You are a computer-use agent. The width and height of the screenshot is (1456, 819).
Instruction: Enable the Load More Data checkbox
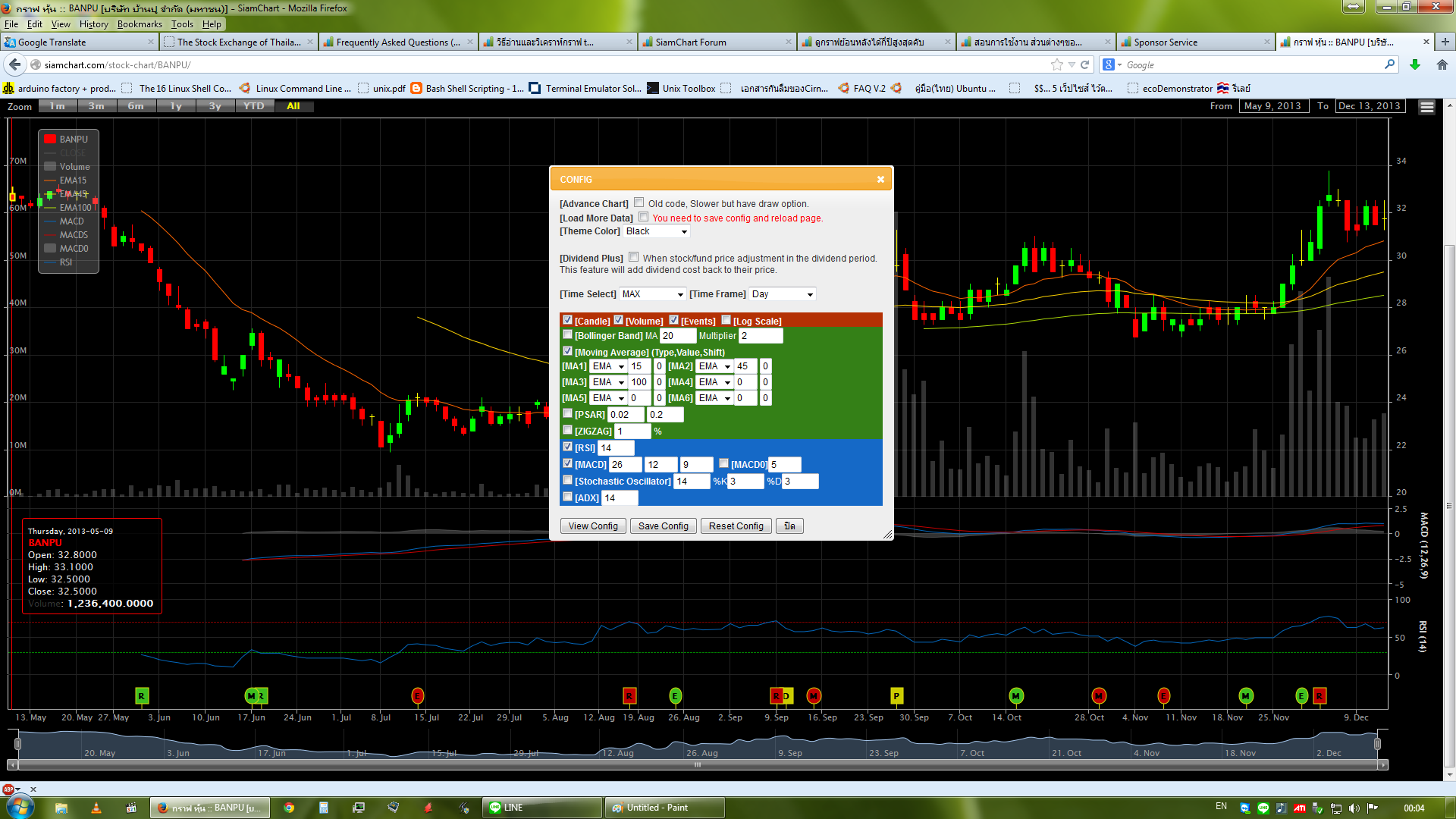[x=643, y=217]
